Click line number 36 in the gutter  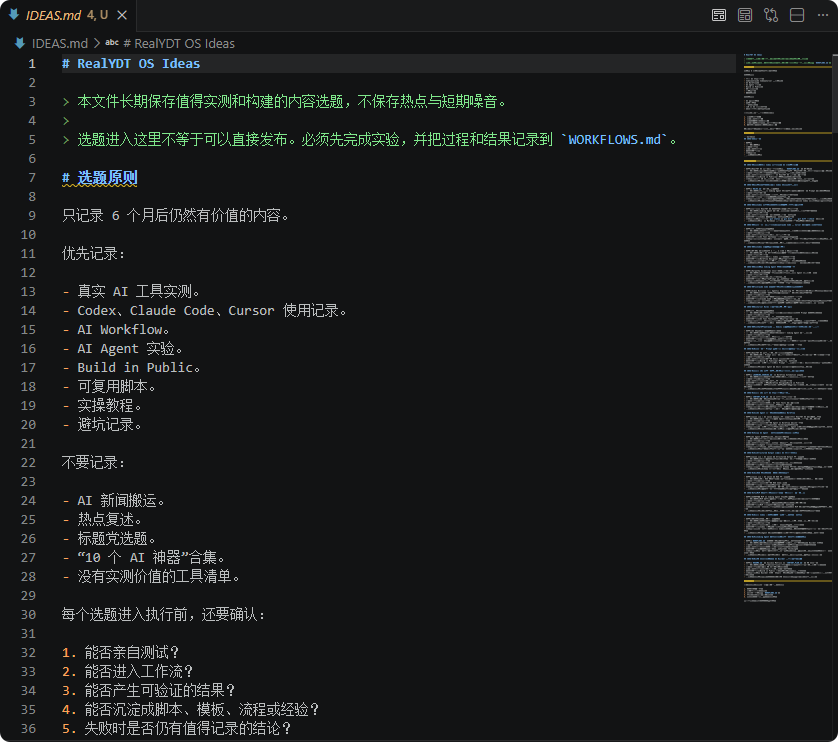click(x=28, y=728)
